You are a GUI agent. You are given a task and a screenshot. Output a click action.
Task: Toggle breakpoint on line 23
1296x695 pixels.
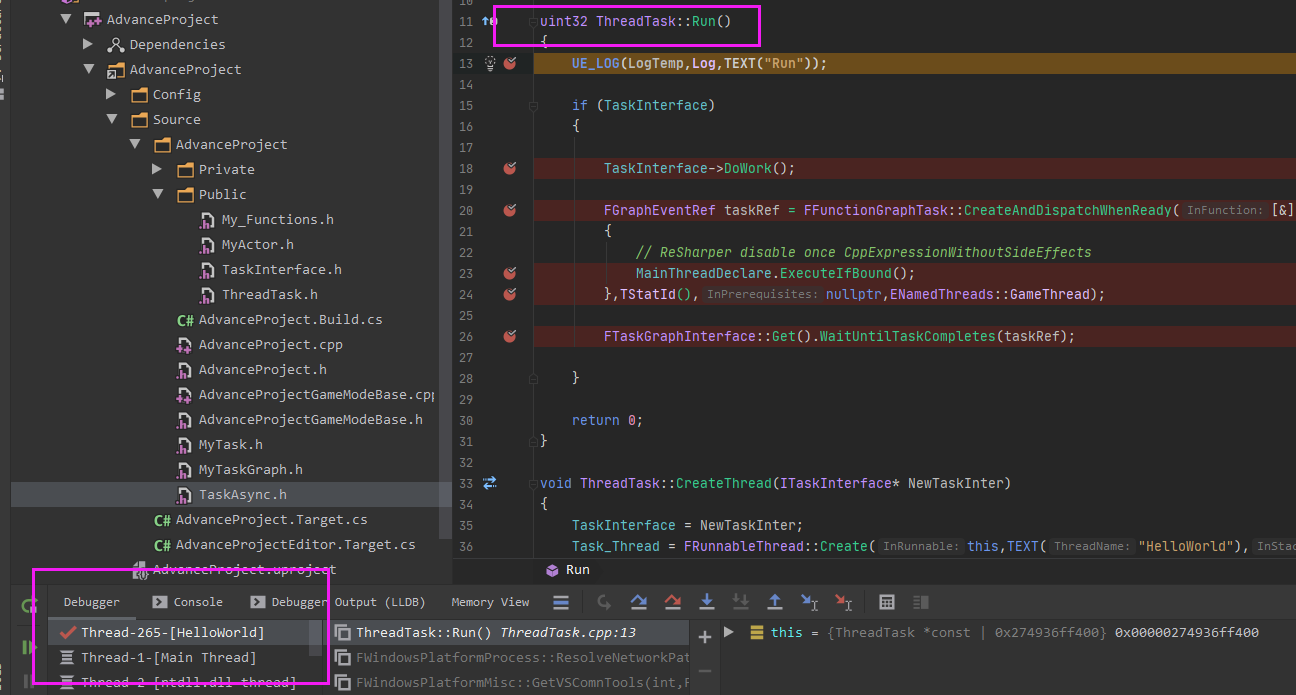pos(510,273)
